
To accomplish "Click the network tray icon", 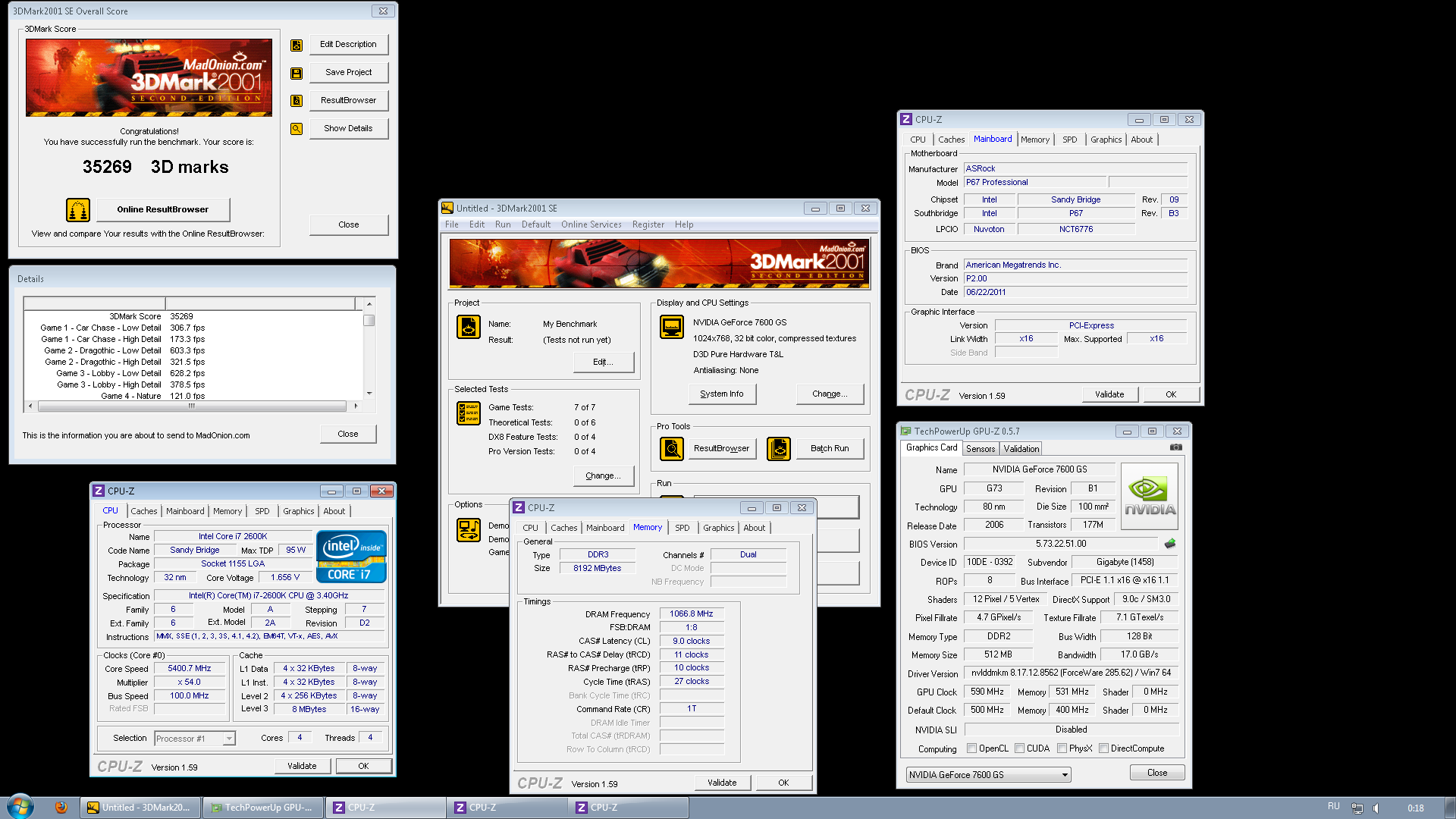I will (1357, 808).
